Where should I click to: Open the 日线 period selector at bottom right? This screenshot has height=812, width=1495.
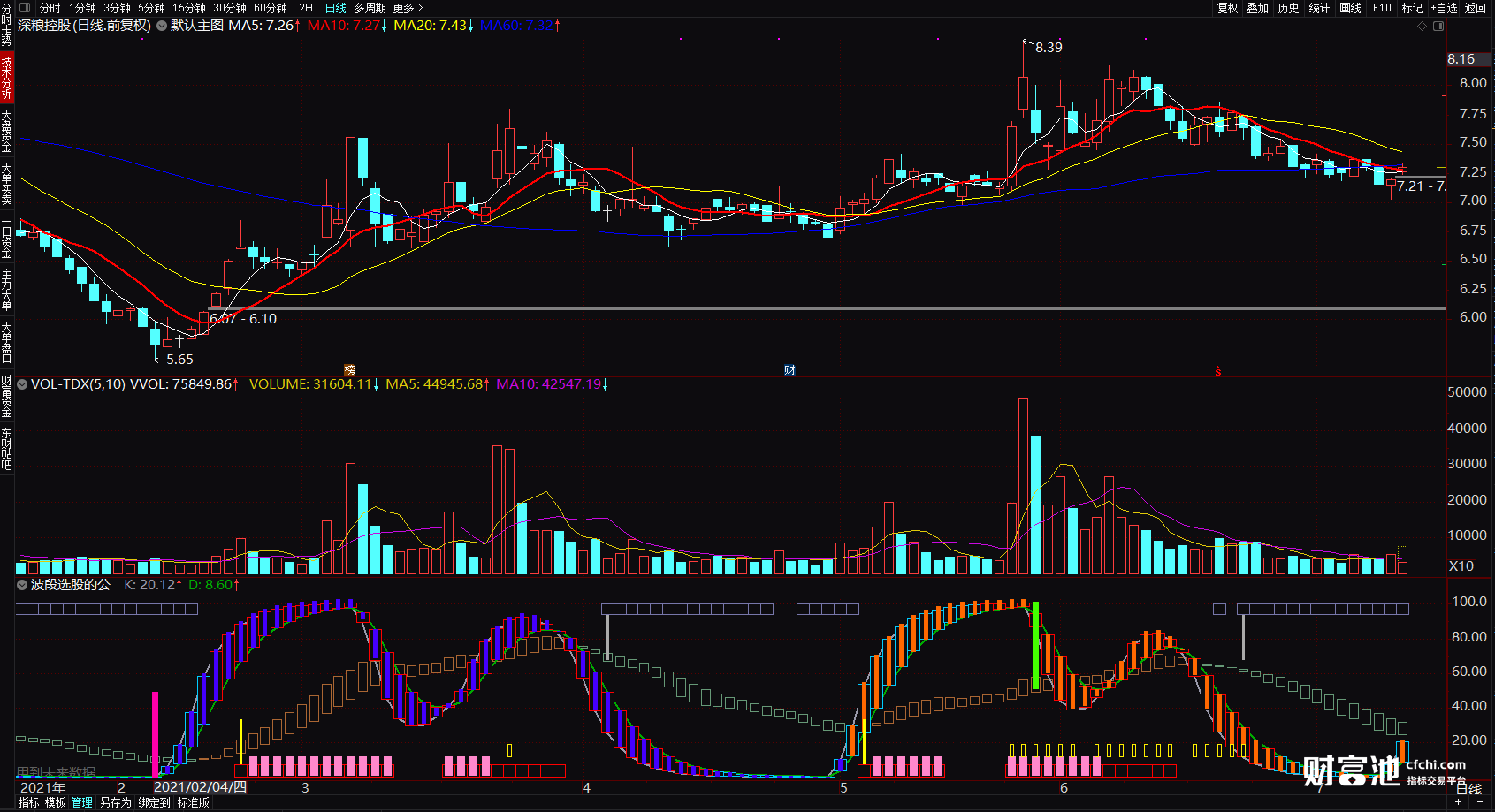pyautogui.click(x=1468, y=789)
